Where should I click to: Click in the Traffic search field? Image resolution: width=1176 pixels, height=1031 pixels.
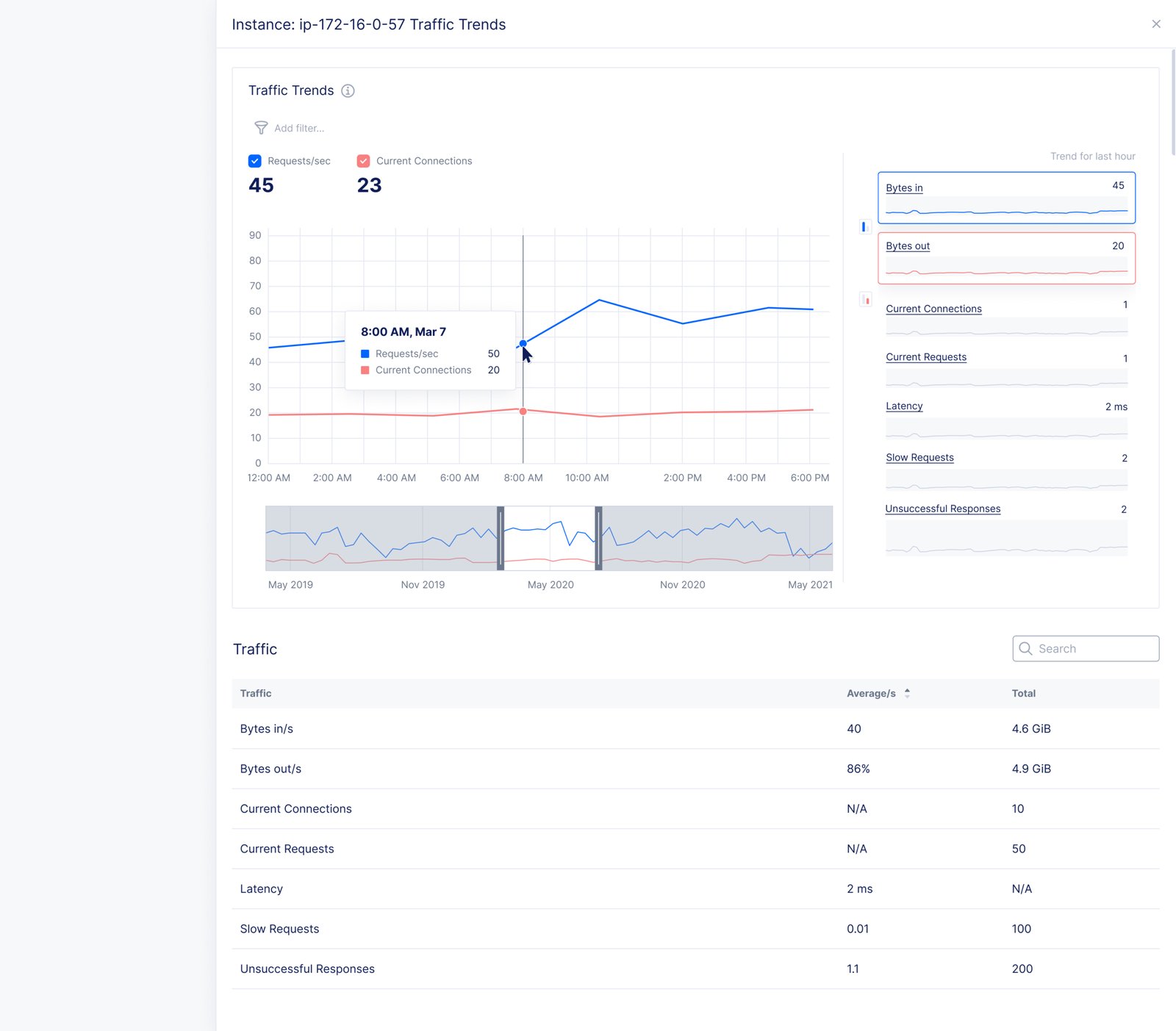coord(1094,649)
